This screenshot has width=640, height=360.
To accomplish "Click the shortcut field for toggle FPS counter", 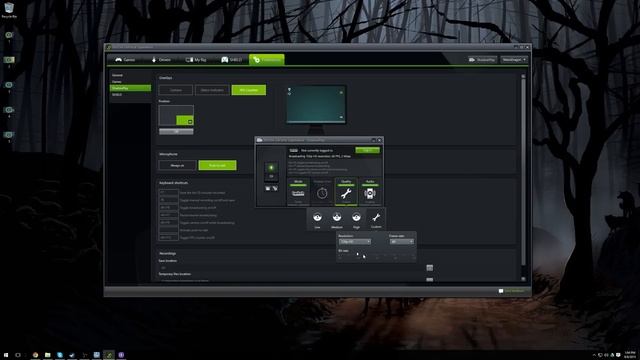I will click(x=169, y=237).
